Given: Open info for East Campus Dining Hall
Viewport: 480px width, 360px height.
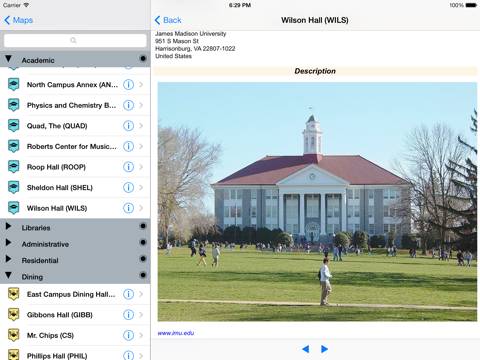Looking at the screenshot, I should pos(128,294).
